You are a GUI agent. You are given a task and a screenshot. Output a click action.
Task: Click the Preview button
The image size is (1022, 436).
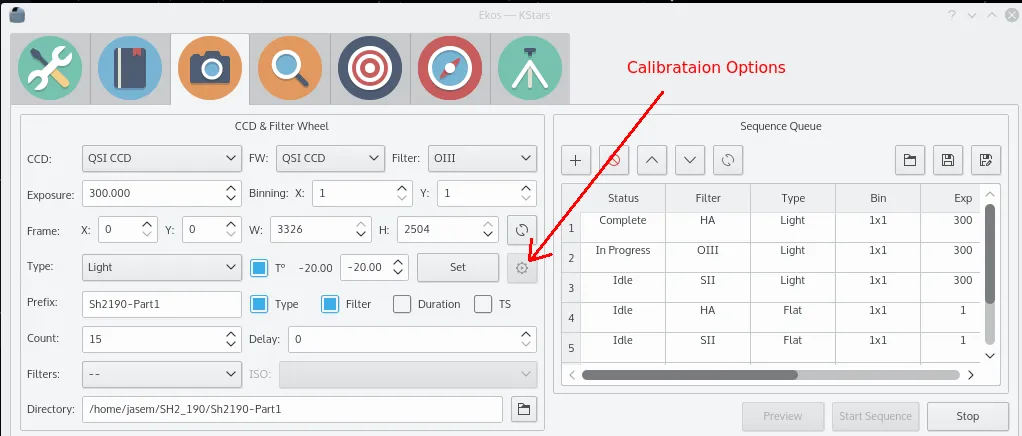[x=783, y=416]
